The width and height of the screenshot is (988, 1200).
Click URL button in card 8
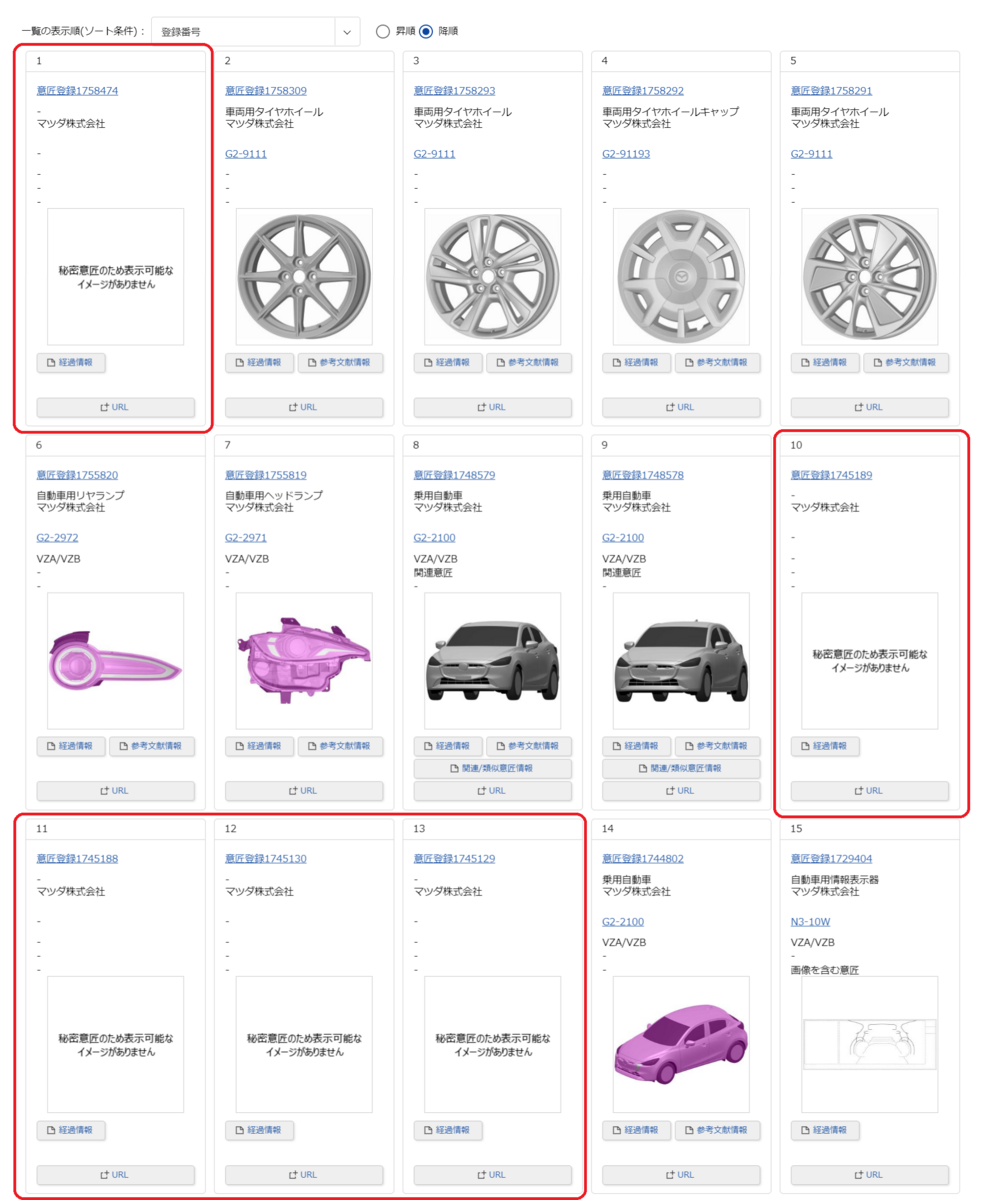493,791
